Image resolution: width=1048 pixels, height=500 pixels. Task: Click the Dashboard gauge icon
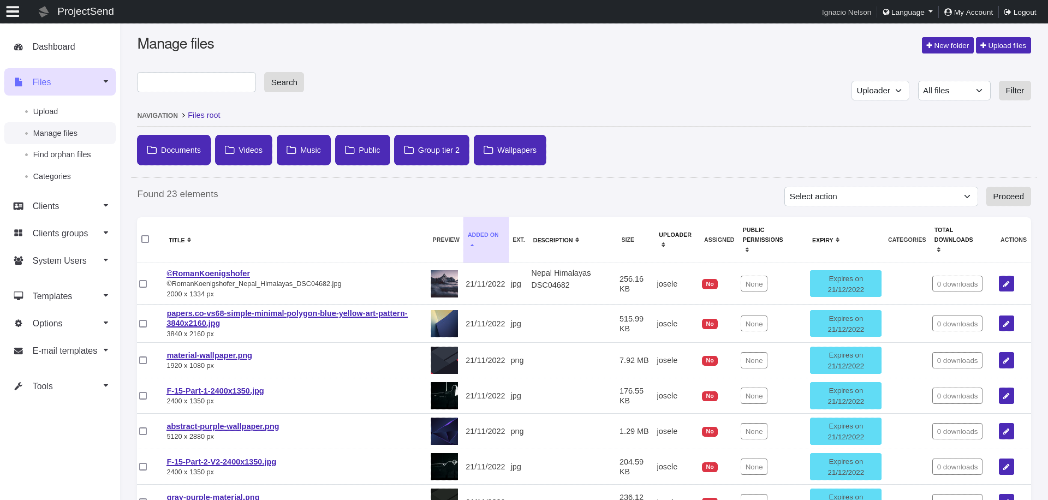19,47
